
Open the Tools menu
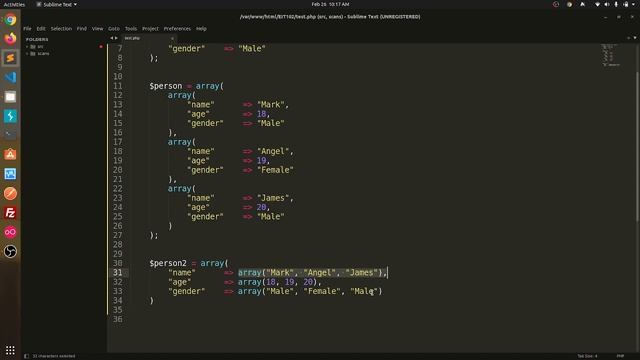tap(131, 29)
